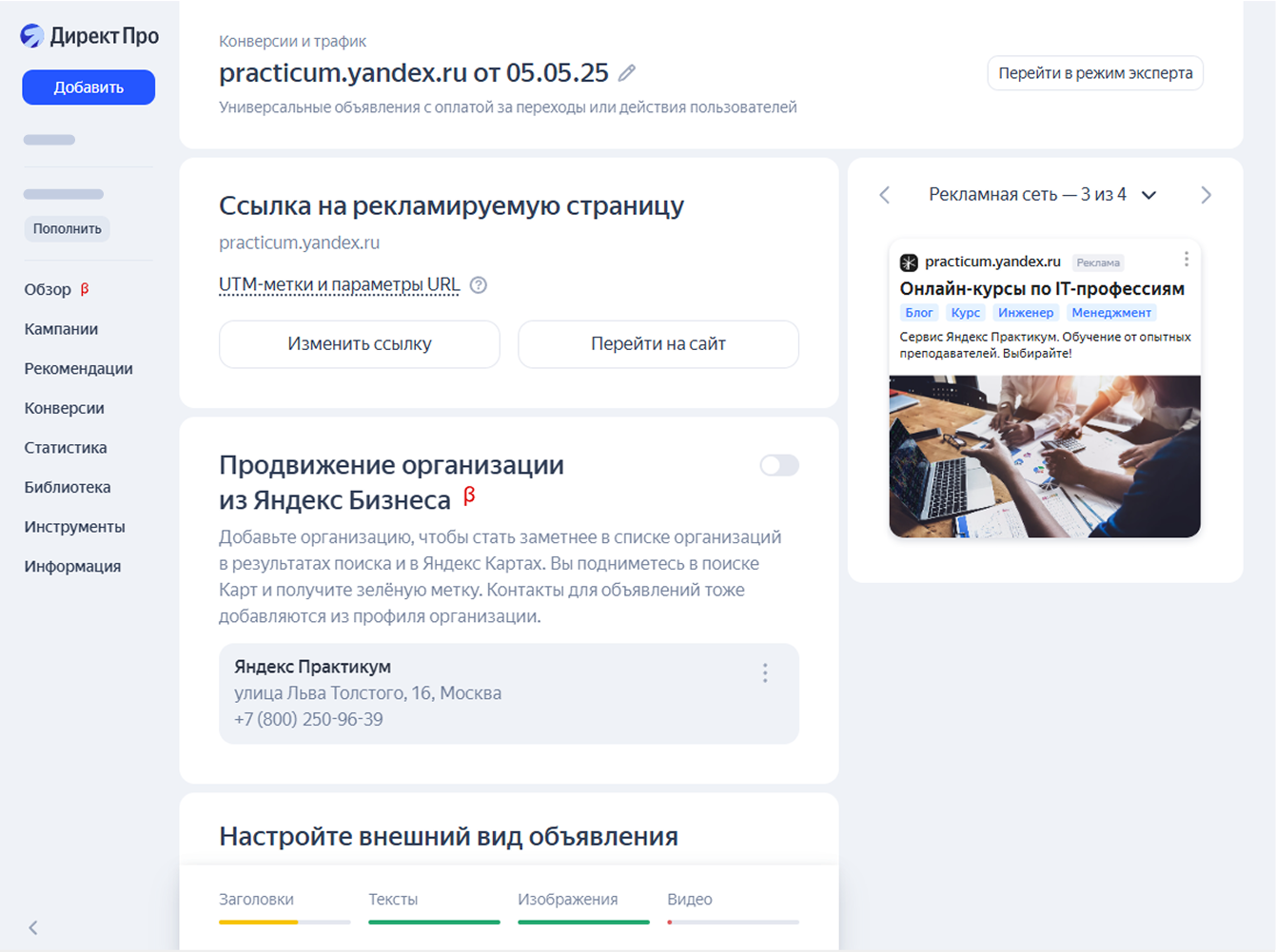
Task: Select Конверсии in the sidebar
Action: point(64,408)
